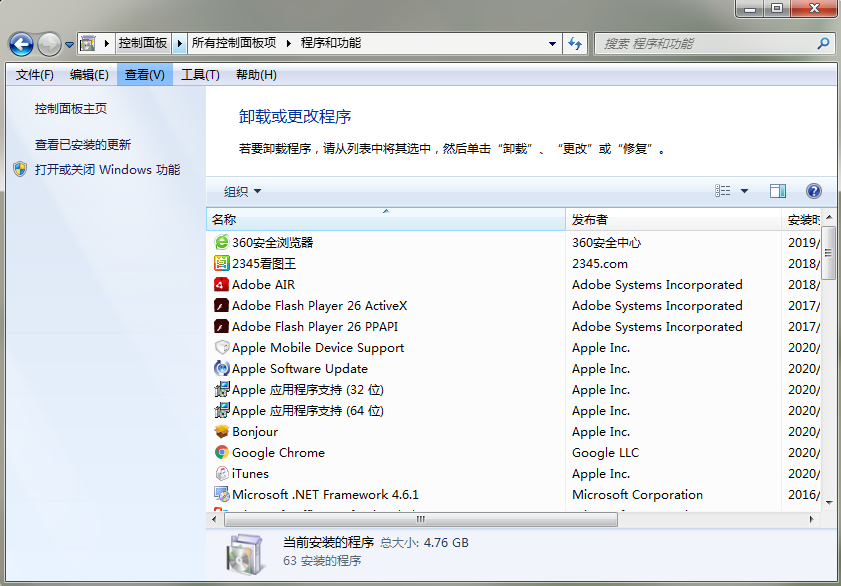Expand the arrow after 控制面板 breadcrumb
Image resolution: width=841 pixels, height=586 pixels.
point(180,43)
